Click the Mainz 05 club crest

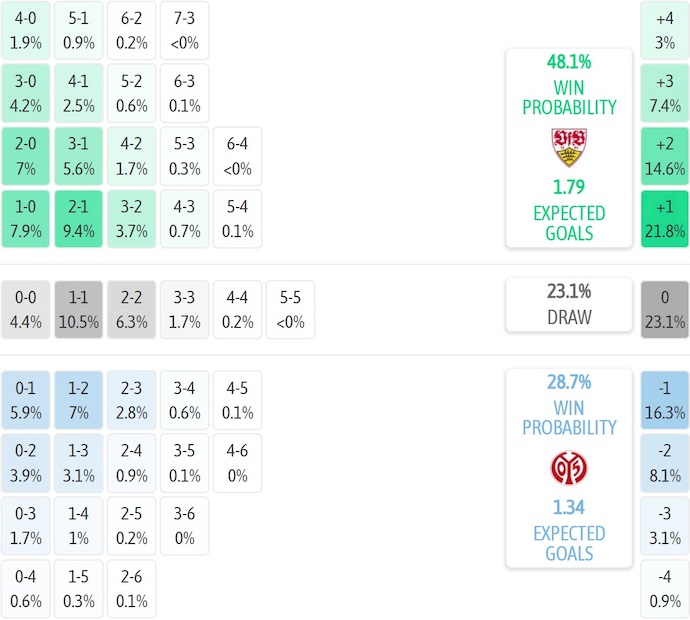pyautogui.click(x=569, y=467)
